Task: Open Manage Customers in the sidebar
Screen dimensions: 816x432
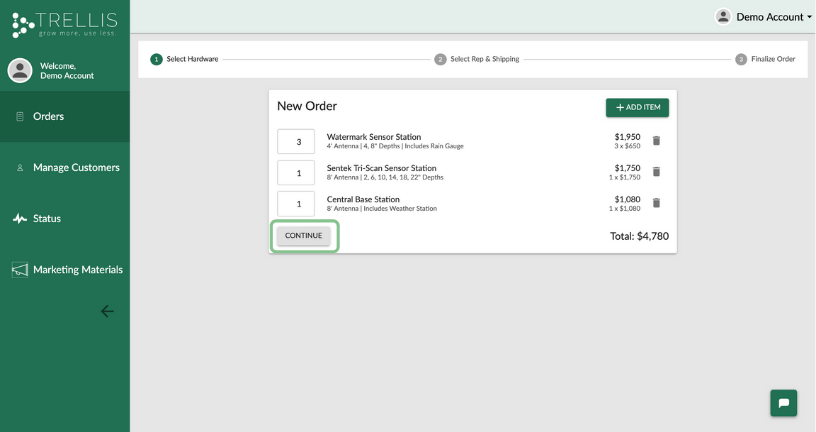Action: pos(65,168)
